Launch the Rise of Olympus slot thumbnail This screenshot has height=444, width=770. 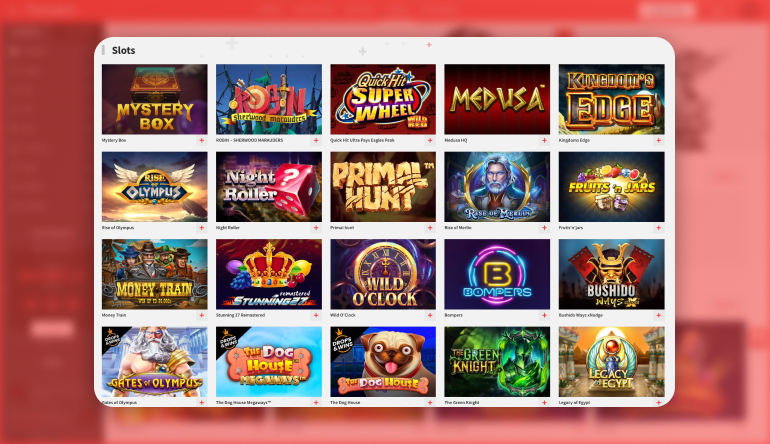pos(155,187)
